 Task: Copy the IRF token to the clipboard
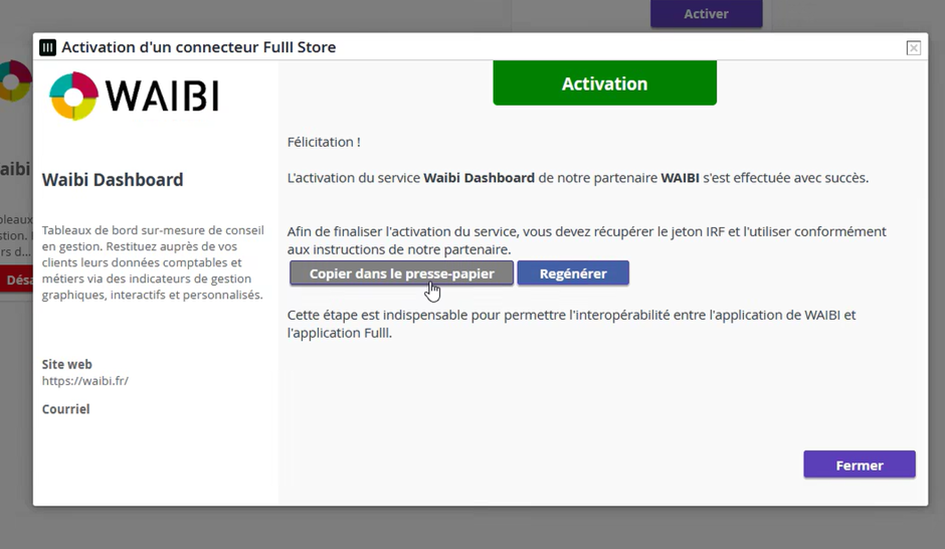coord(401,274)
